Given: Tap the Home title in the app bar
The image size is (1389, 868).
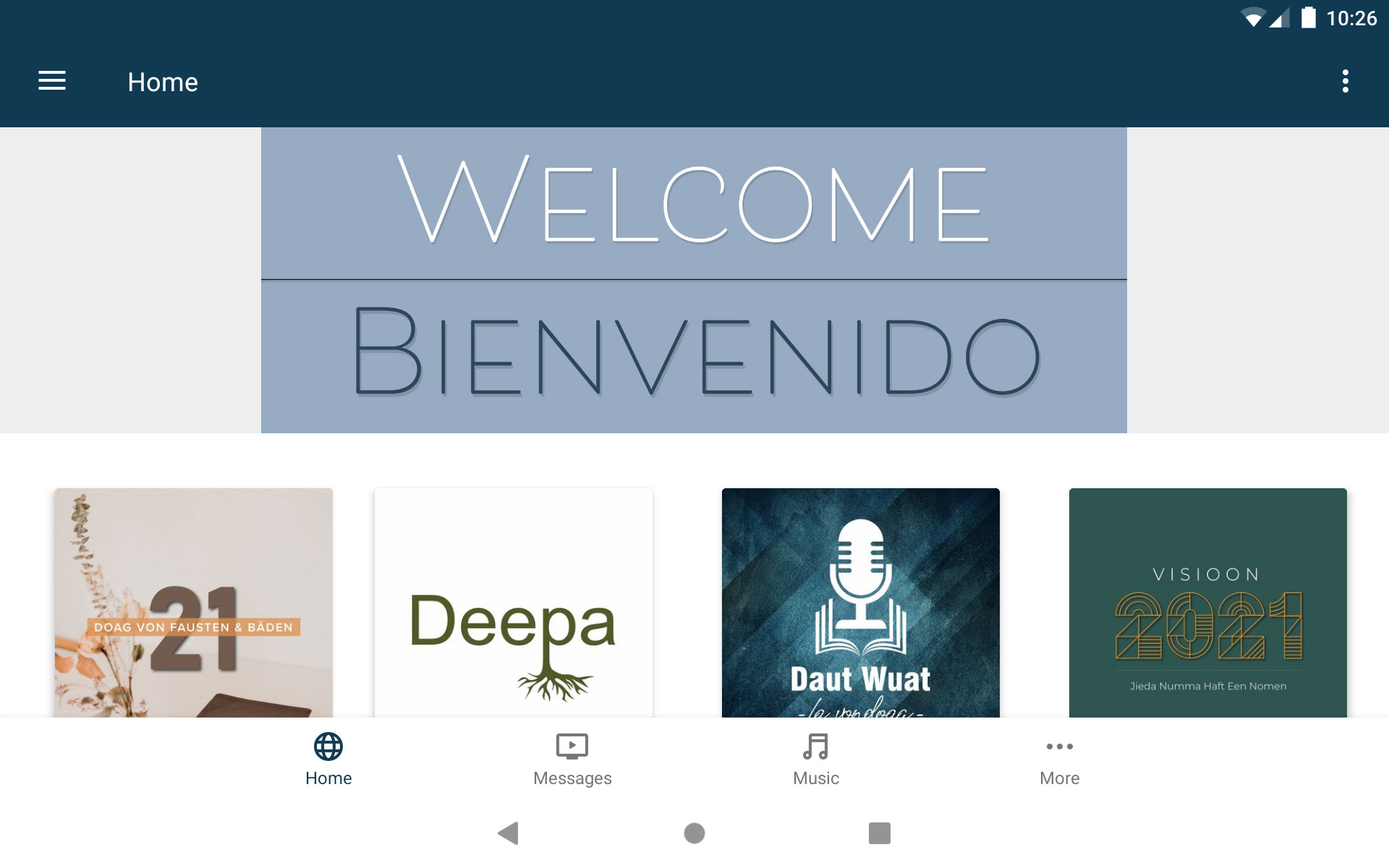Looking at the screenshot, I should pos(163,82).
